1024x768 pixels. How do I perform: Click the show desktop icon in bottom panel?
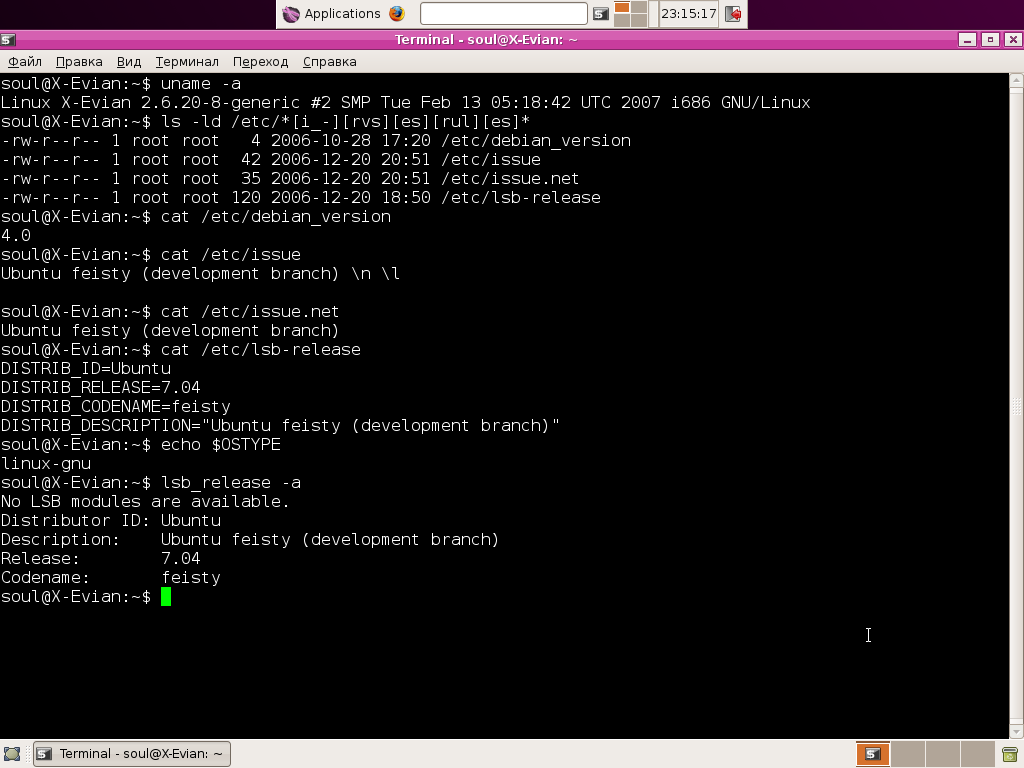click(12, 754)
